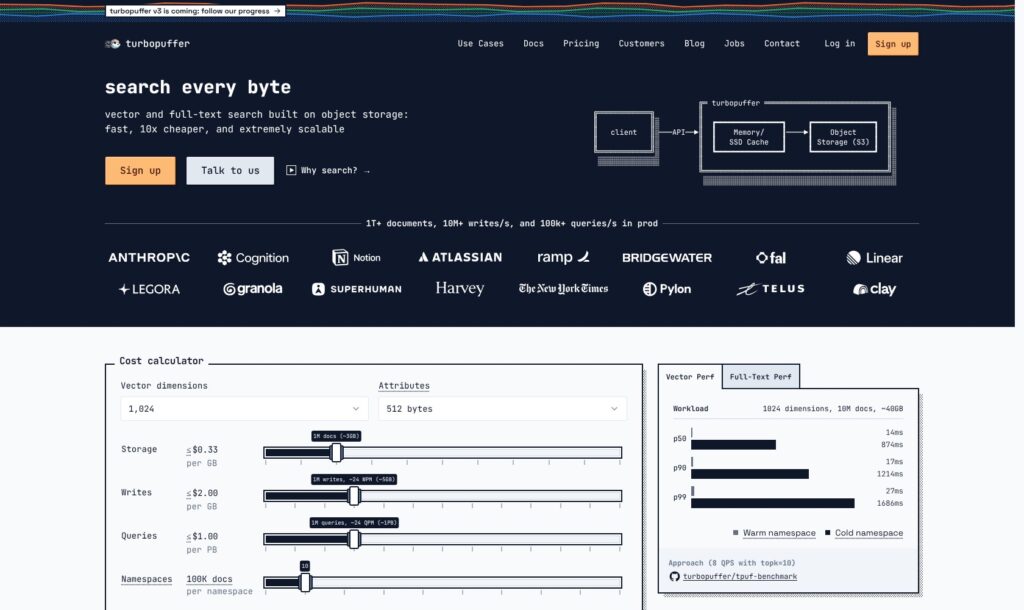The image size is (1024, 610).
Task: Open the granola customer logo
Action: tap(253, 289)
